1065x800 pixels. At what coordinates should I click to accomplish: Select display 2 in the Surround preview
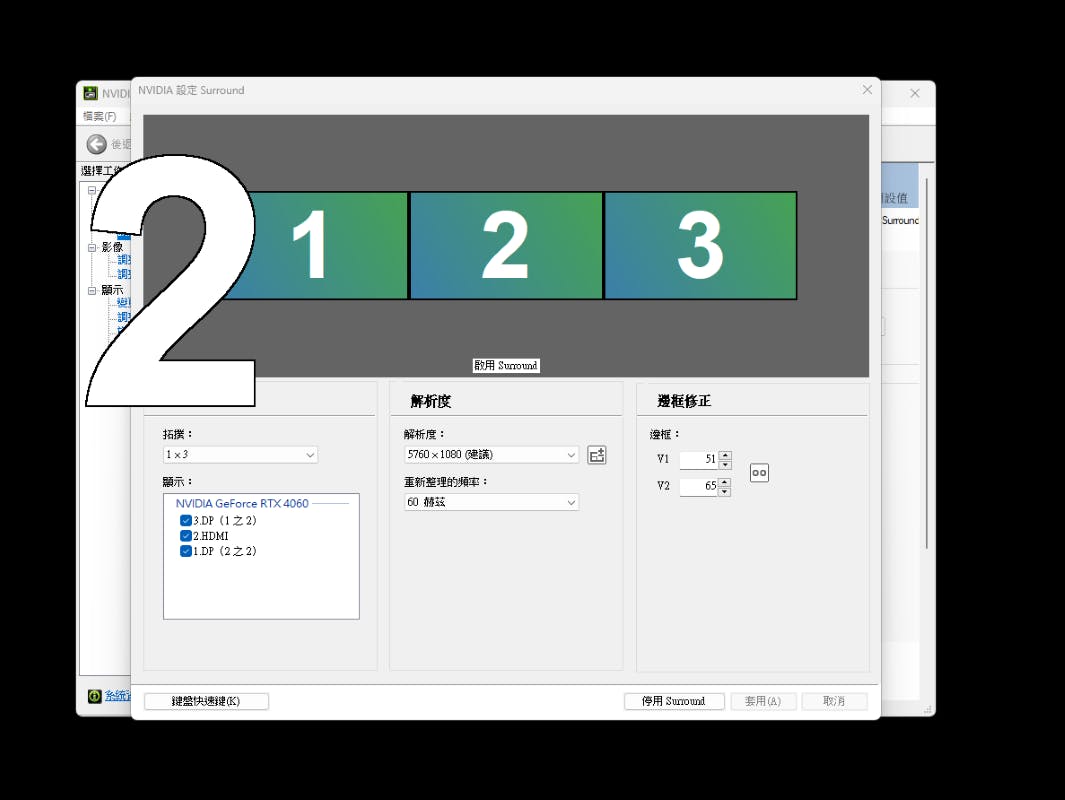506,245
